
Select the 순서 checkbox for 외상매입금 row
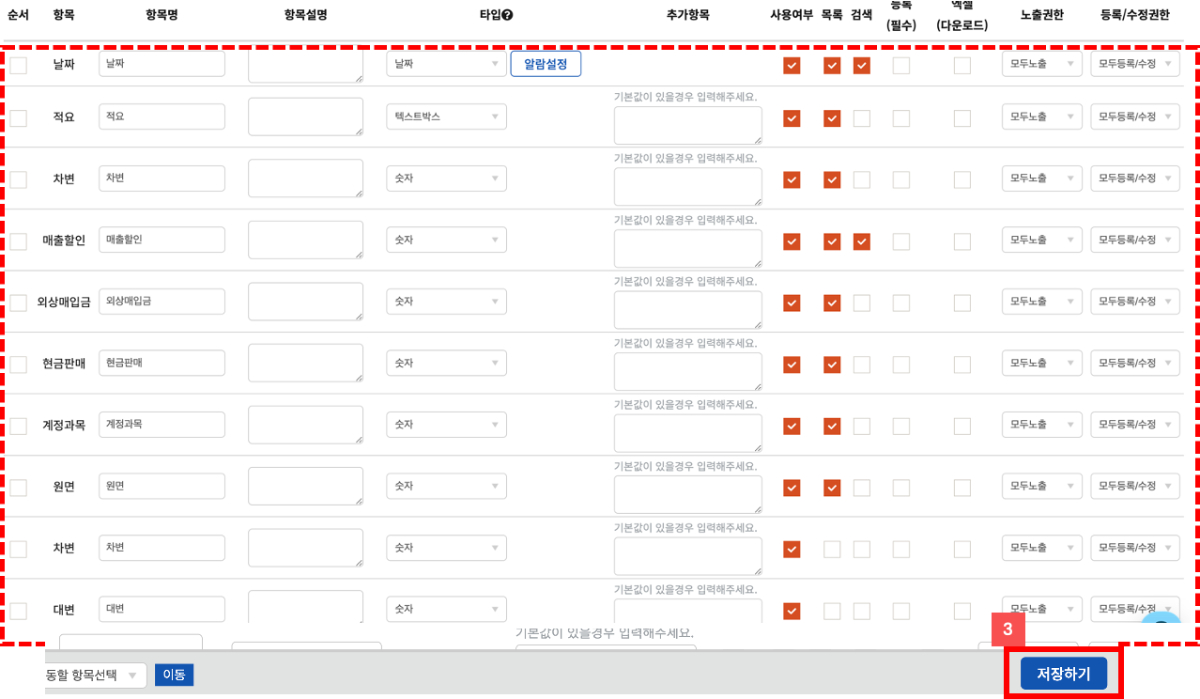pos(18,303)
